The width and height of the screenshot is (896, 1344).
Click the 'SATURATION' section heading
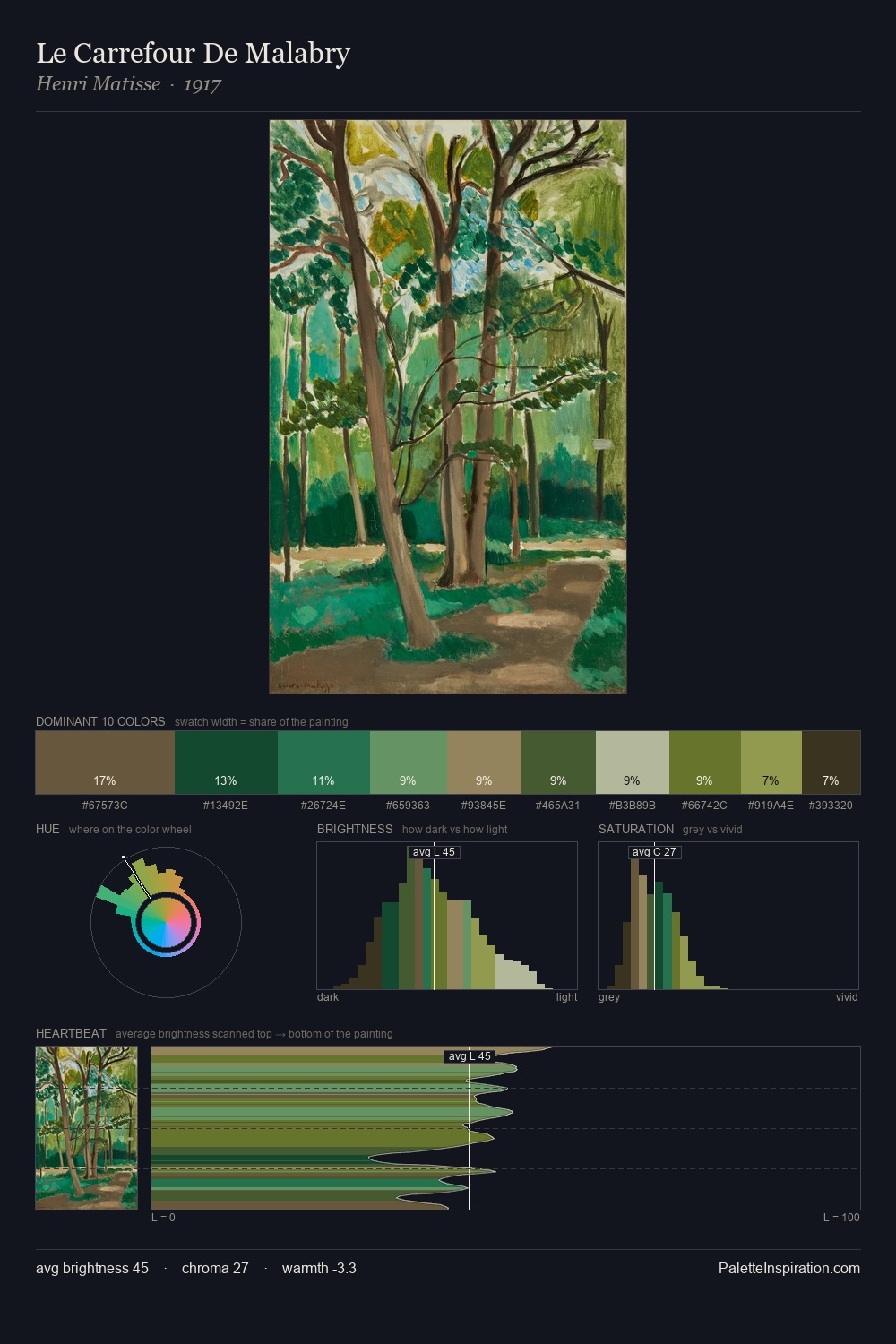(636, 829)
